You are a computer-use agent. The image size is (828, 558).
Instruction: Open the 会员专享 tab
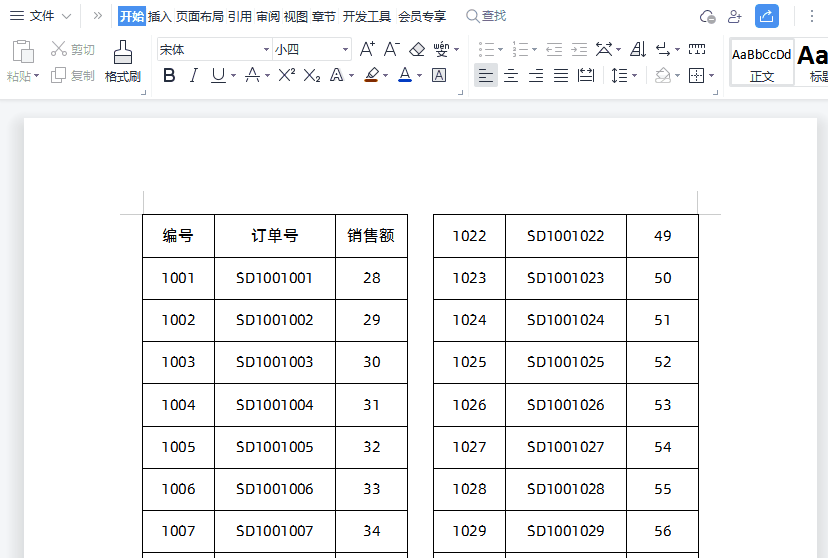pos(422,16)
